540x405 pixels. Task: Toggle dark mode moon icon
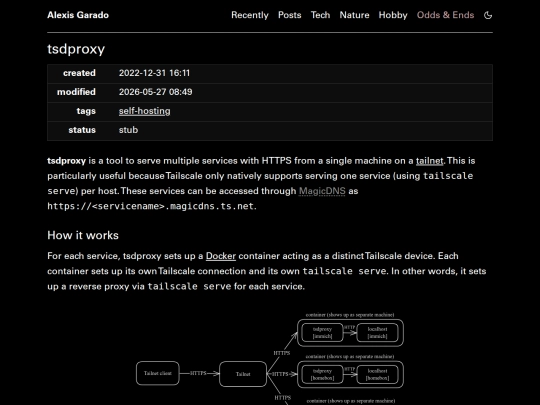488,15
